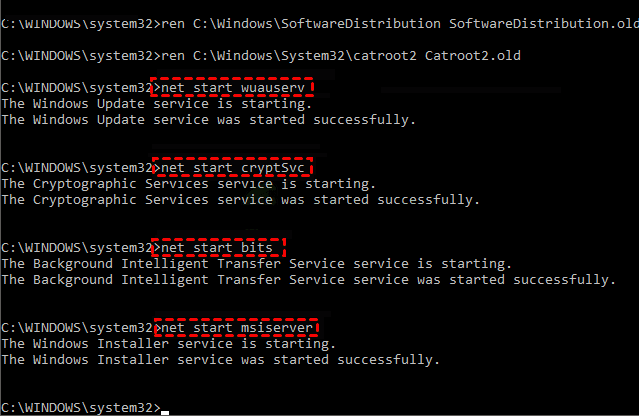Click the blinking cursor at the last prompt
The image size is (639, 416).
click(165, 409)
